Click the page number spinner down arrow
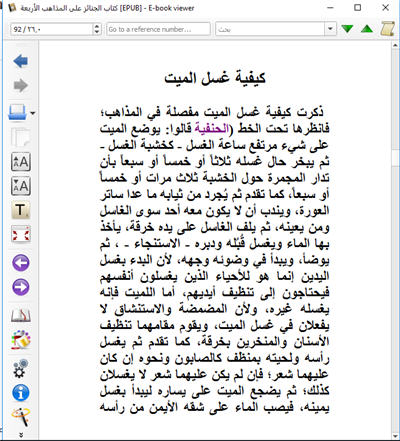 97,32
